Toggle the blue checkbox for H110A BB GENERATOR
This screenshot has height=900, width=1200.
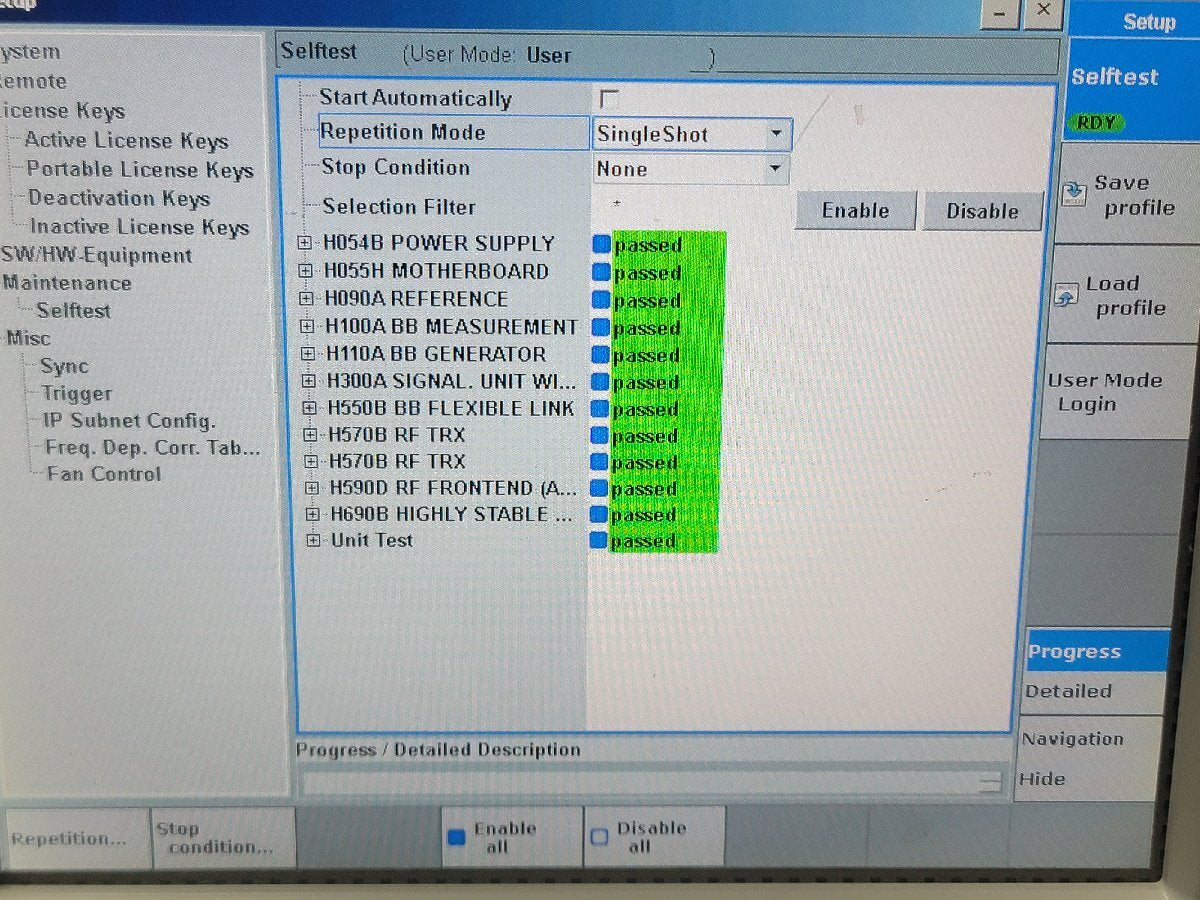click(x=601, y=355)
